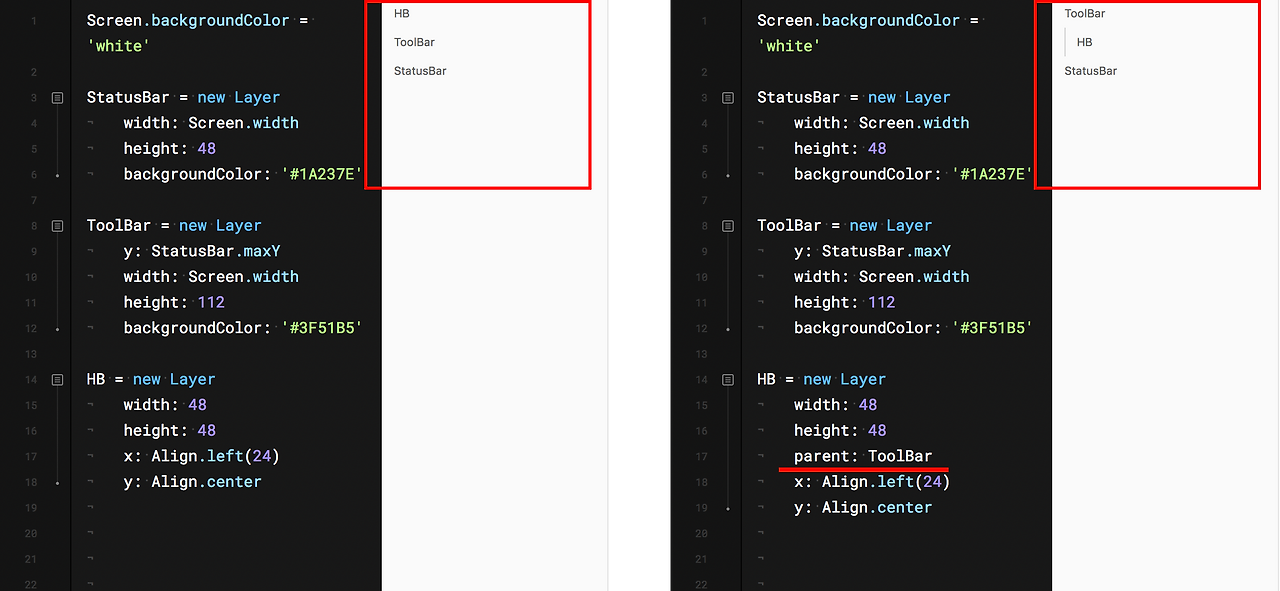Click '#3F51B5' color value in right editor
Screen dimensions: 1280x591
click(x=992, y=328)
